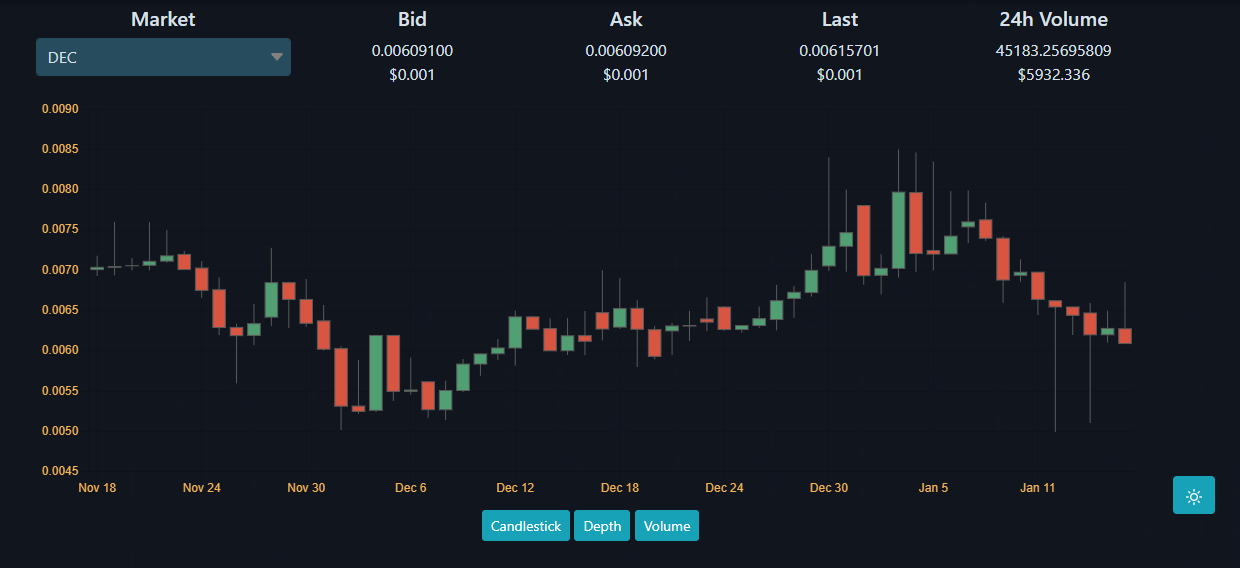Click the 24h Volume value 45183.25695809

pos(1054,50)
